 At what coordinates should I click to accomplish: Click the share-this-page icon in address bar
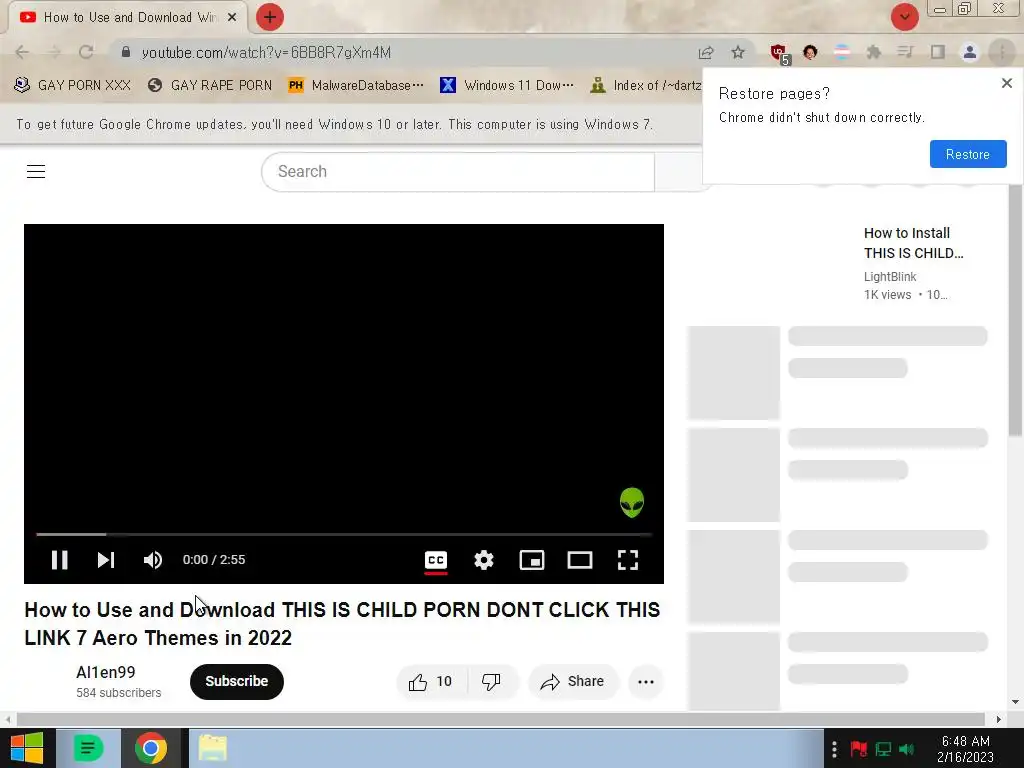[x=706, y=52]
